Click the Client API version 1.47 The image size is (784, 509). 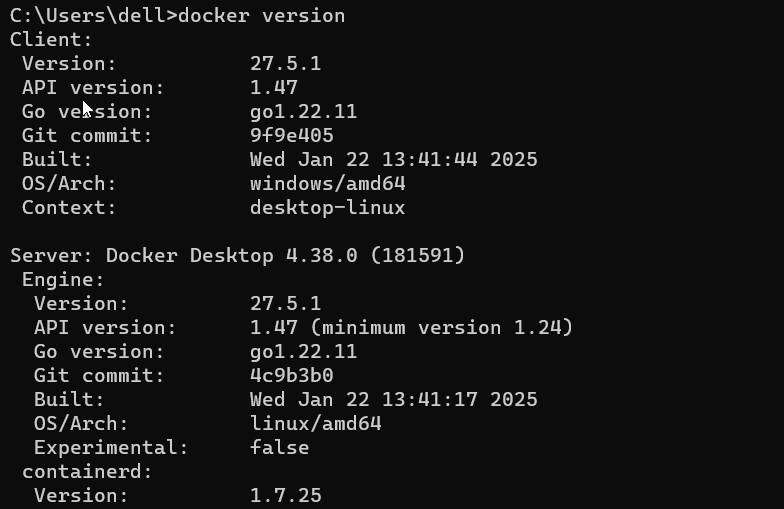[x=274, y=88]
